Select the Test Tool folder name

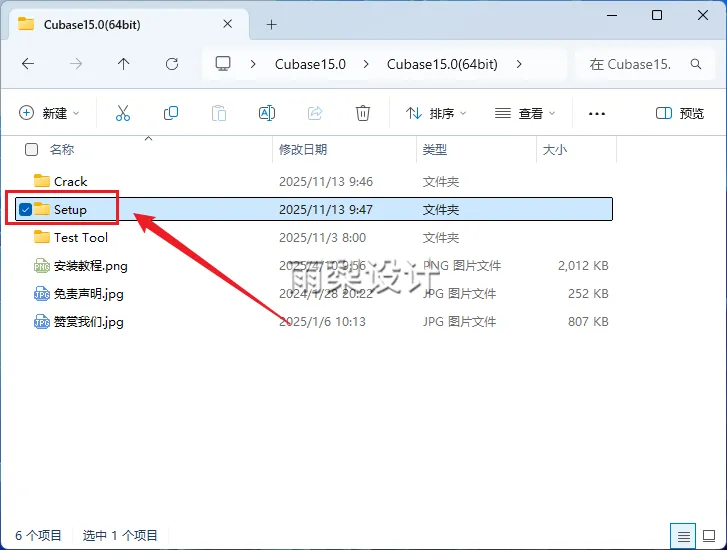tap(81, 237)
